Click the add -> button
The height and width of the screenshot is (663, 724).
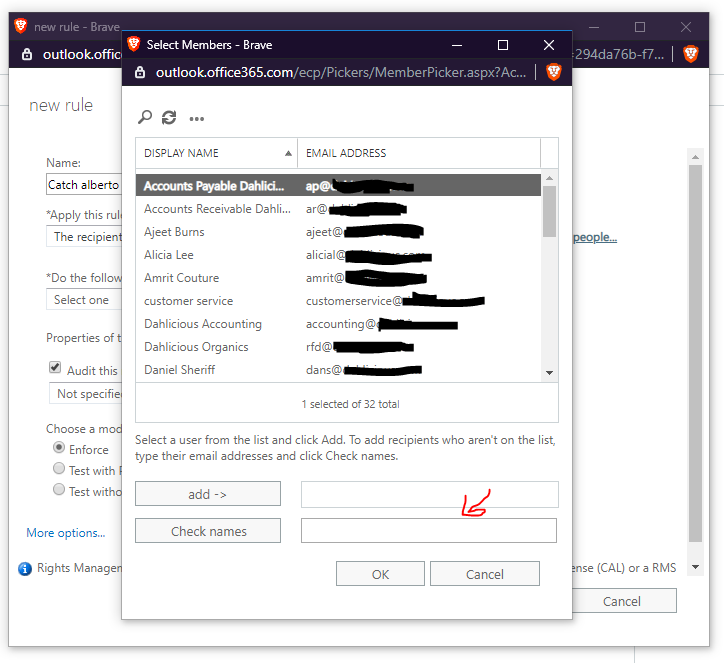tap(208, 494)
